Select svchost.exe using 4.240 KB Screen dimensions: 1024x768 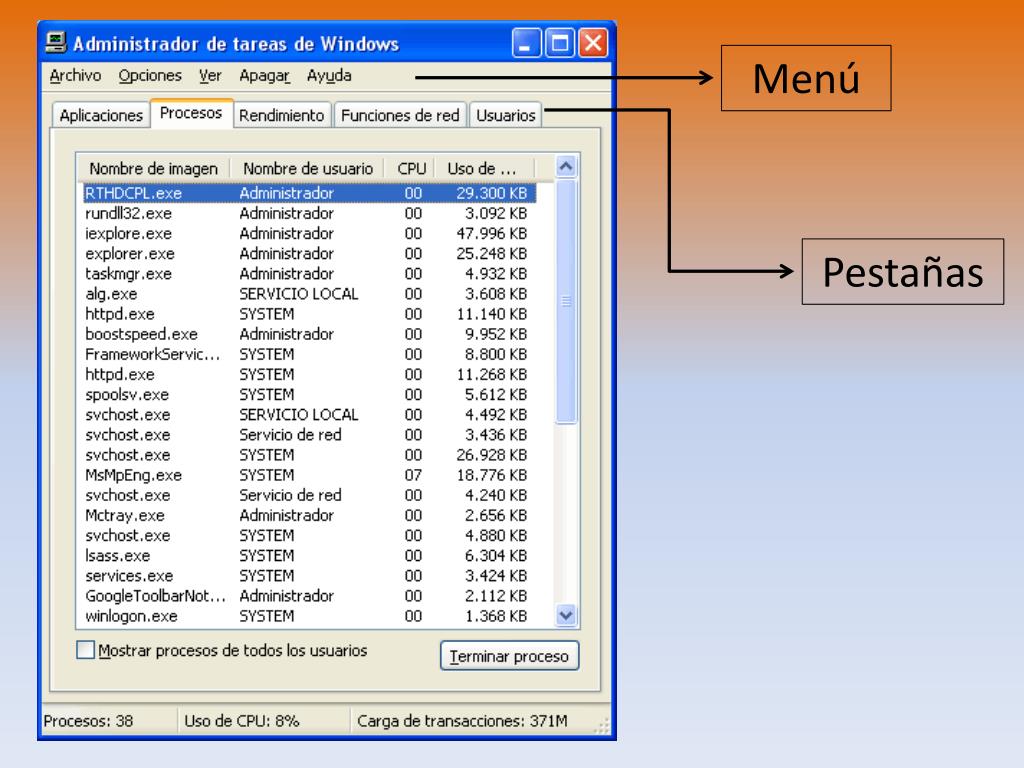pos(310,496)
